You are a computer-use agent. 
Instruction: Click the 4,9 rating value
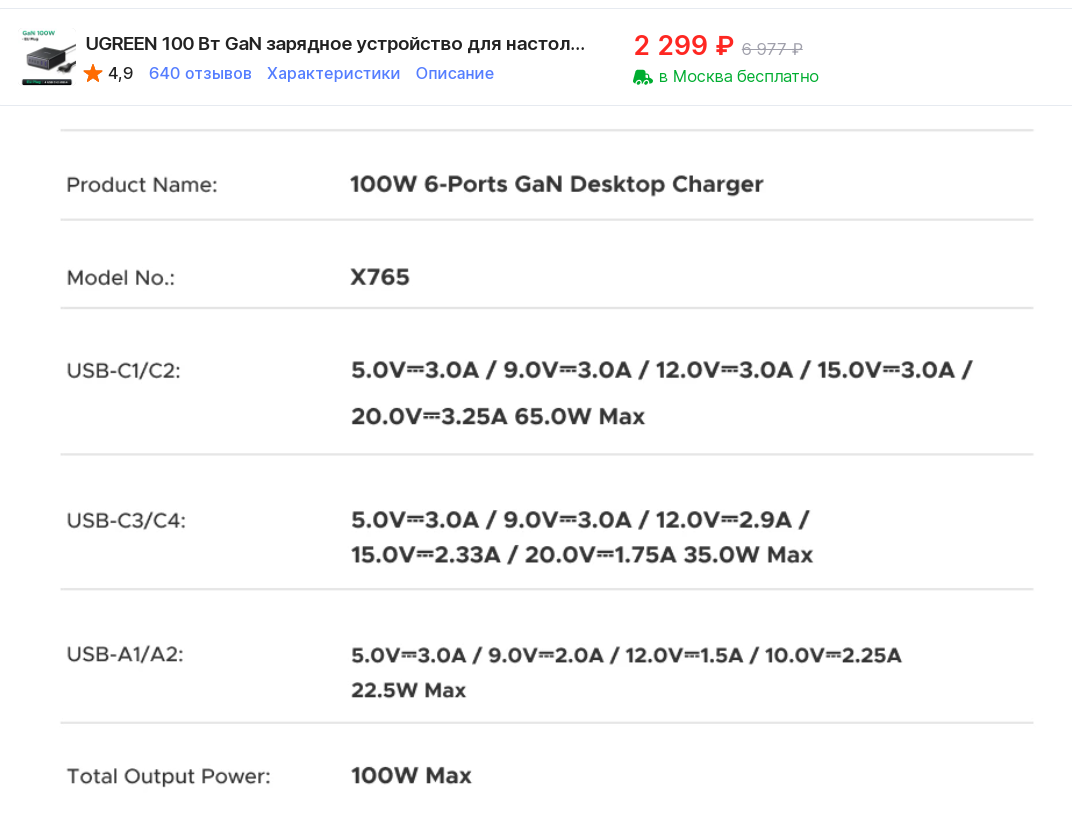[x=120, y=73]
